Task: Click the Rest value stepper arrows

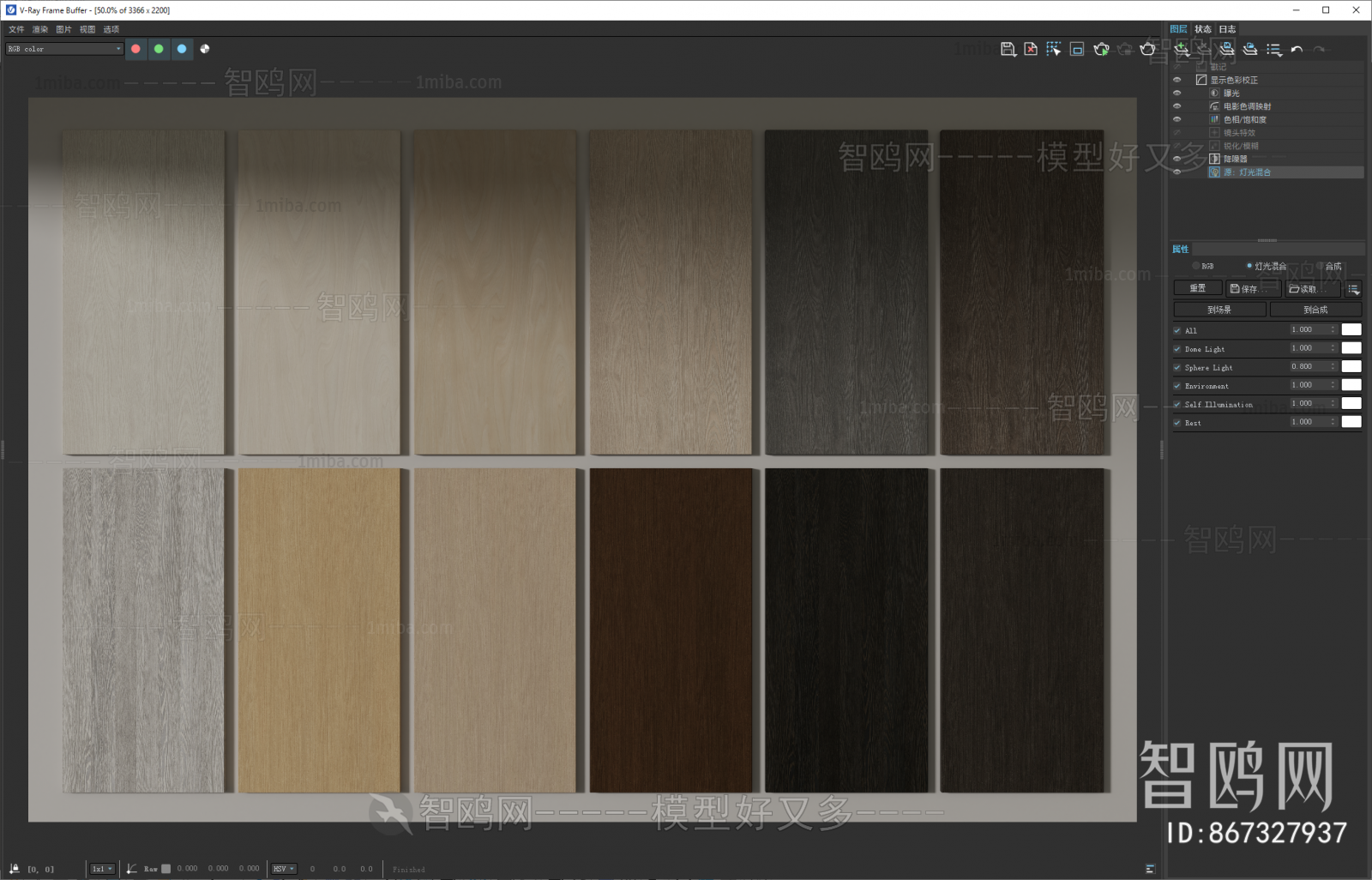Action: pyautogui.click(x=1333, y=422)
